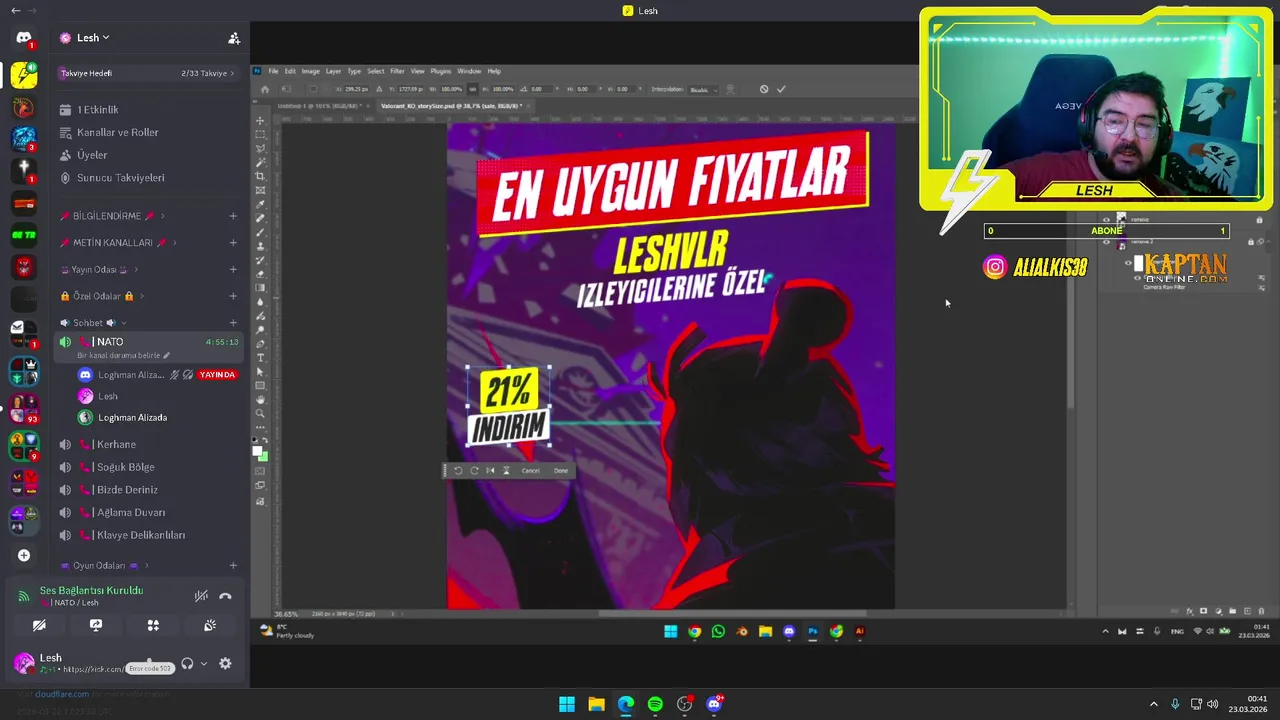Open Discord direct messages home icon

point(24,38)
